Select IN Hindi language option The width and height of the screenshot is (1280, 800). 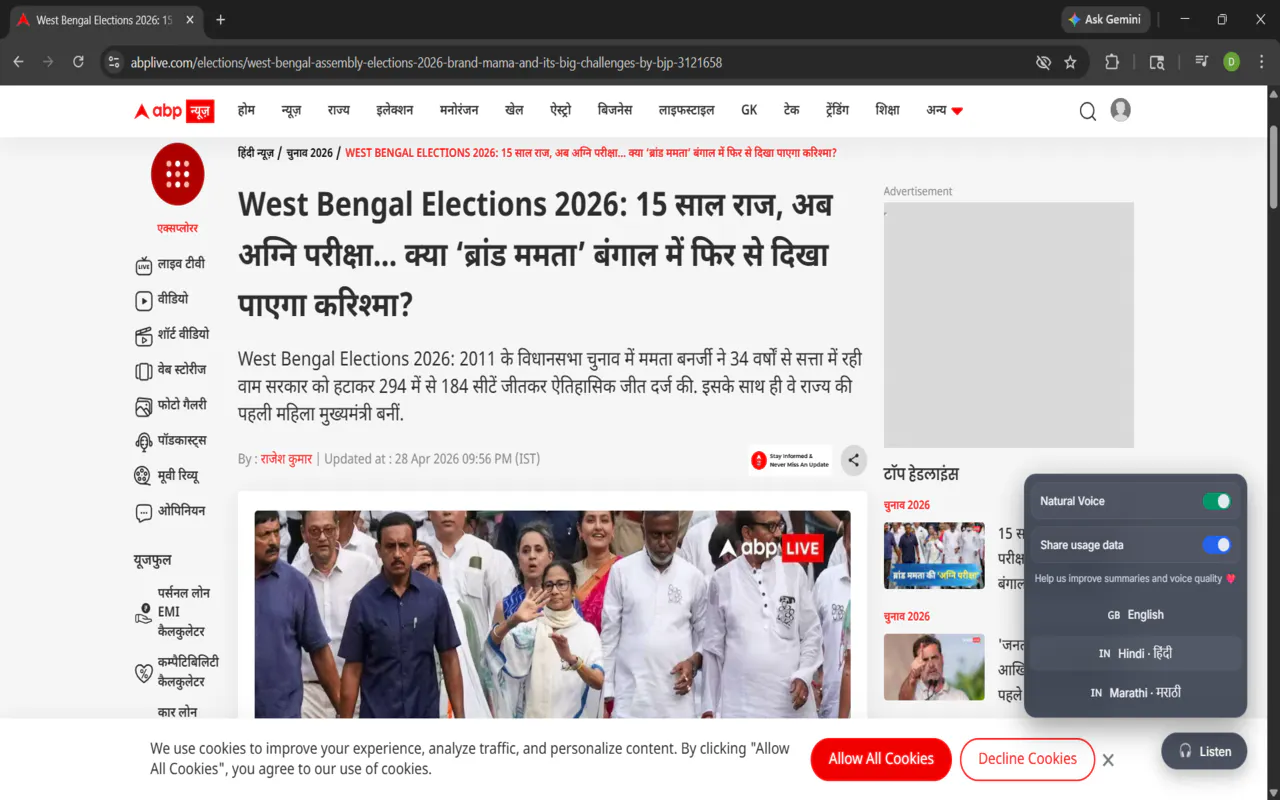(1136, 654)
